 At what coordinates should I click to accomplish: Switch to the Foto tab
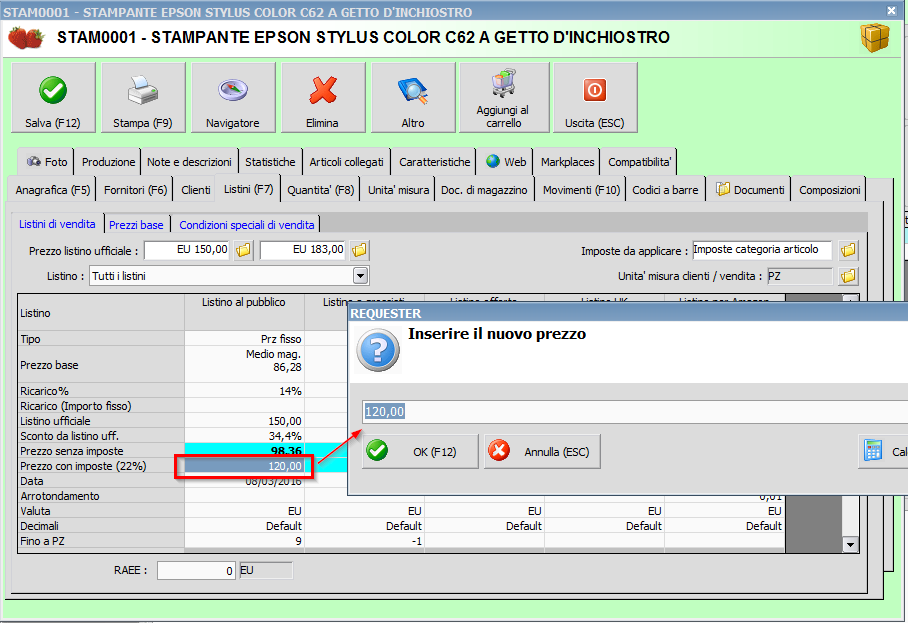pyautogui.click(x=46, y=162)
